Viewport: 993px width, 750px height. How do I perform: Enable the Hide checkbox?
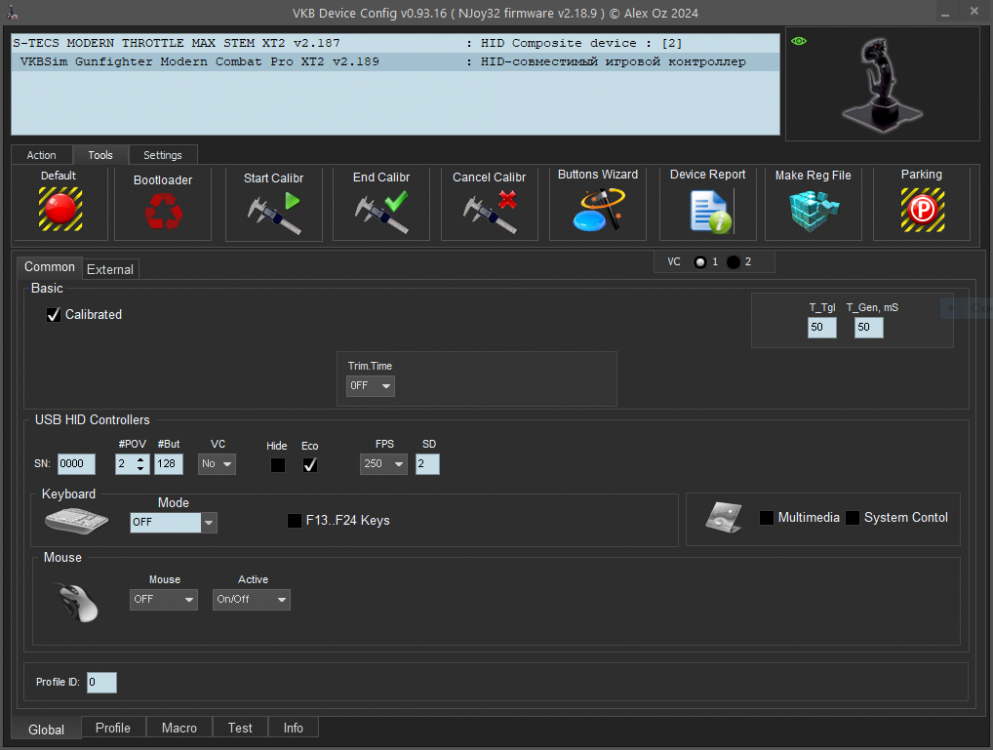[277, 465]
